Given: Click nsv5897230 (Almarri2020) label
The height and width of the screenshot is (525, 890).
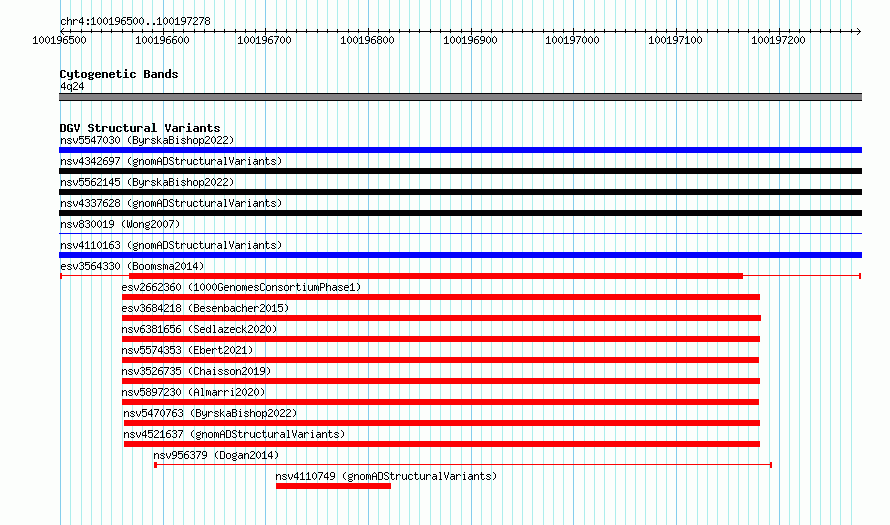Looking at the screenshot, I should [x=193, y=392].
